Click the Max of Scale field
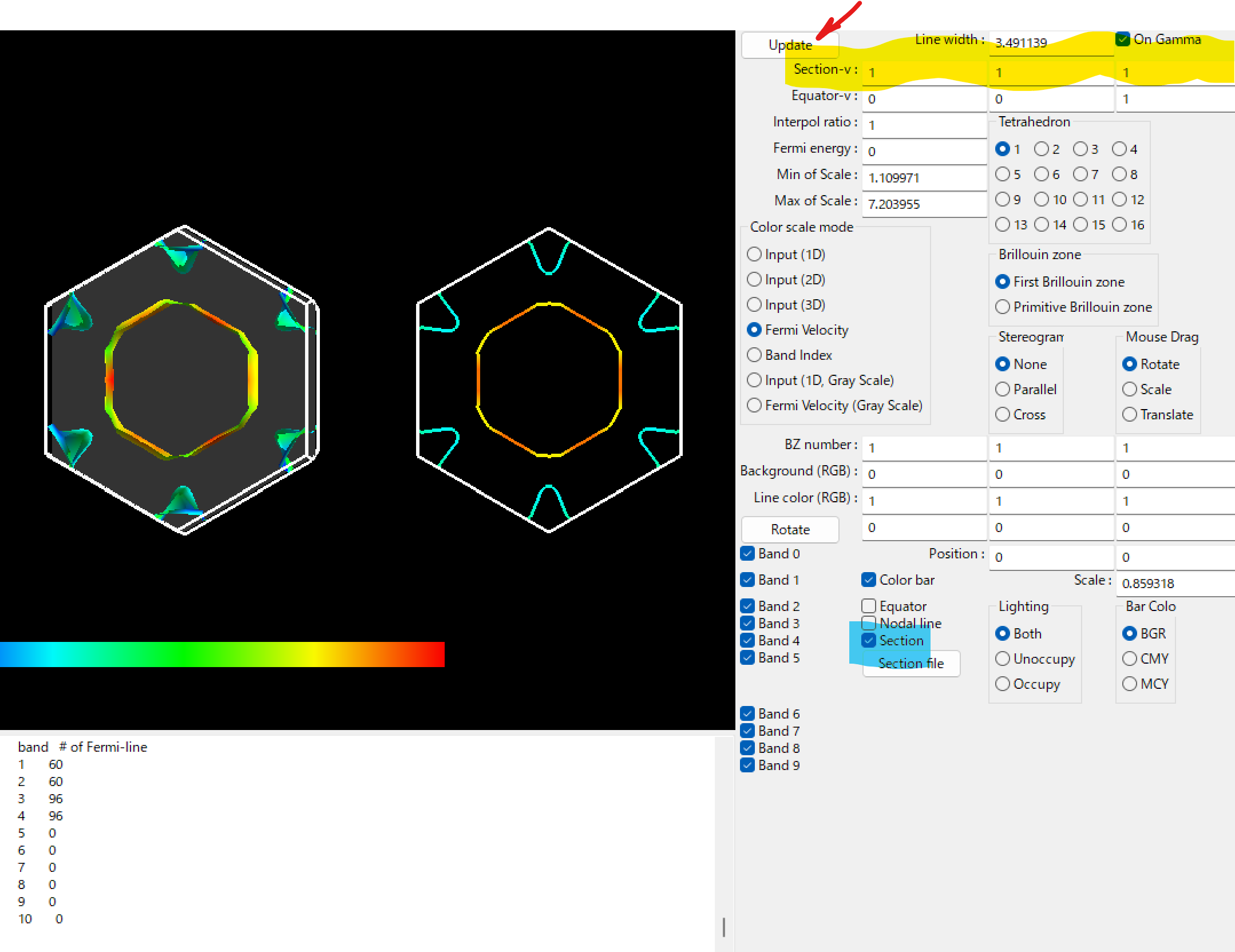The height and width of the screenshot is (952, 1235). click(x=924, y=204)
